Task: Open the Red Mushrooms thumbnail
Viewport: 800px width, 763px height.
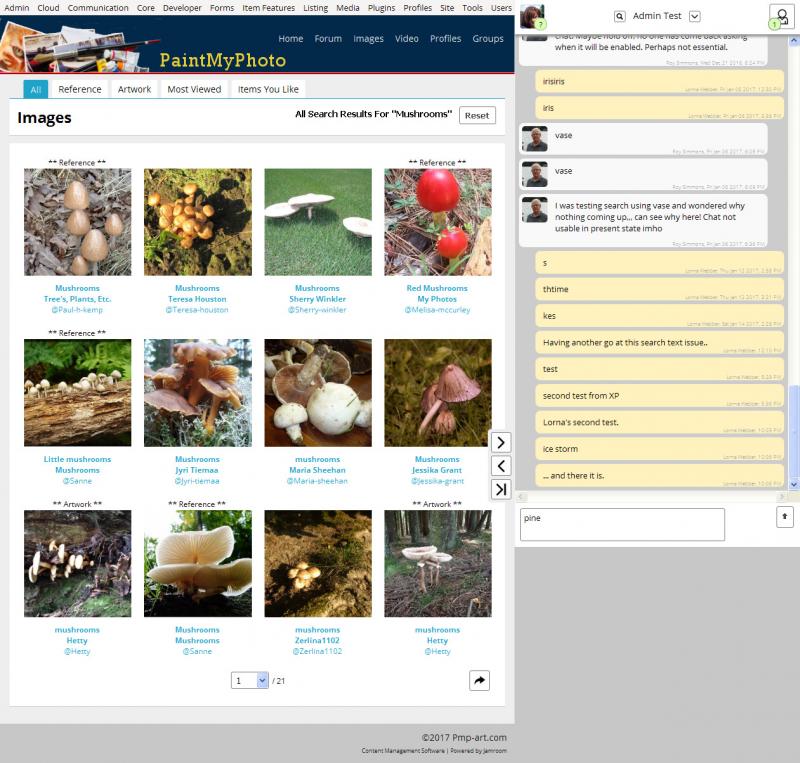Action: point(438,222)
